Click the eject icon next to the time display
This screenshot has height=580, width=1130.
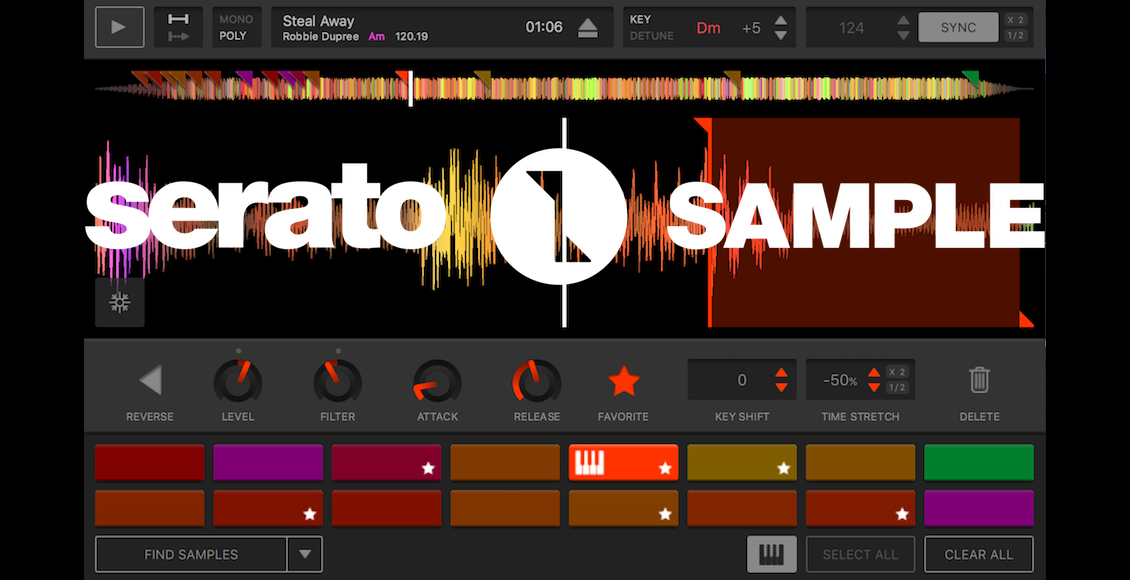tap(588, 27)
